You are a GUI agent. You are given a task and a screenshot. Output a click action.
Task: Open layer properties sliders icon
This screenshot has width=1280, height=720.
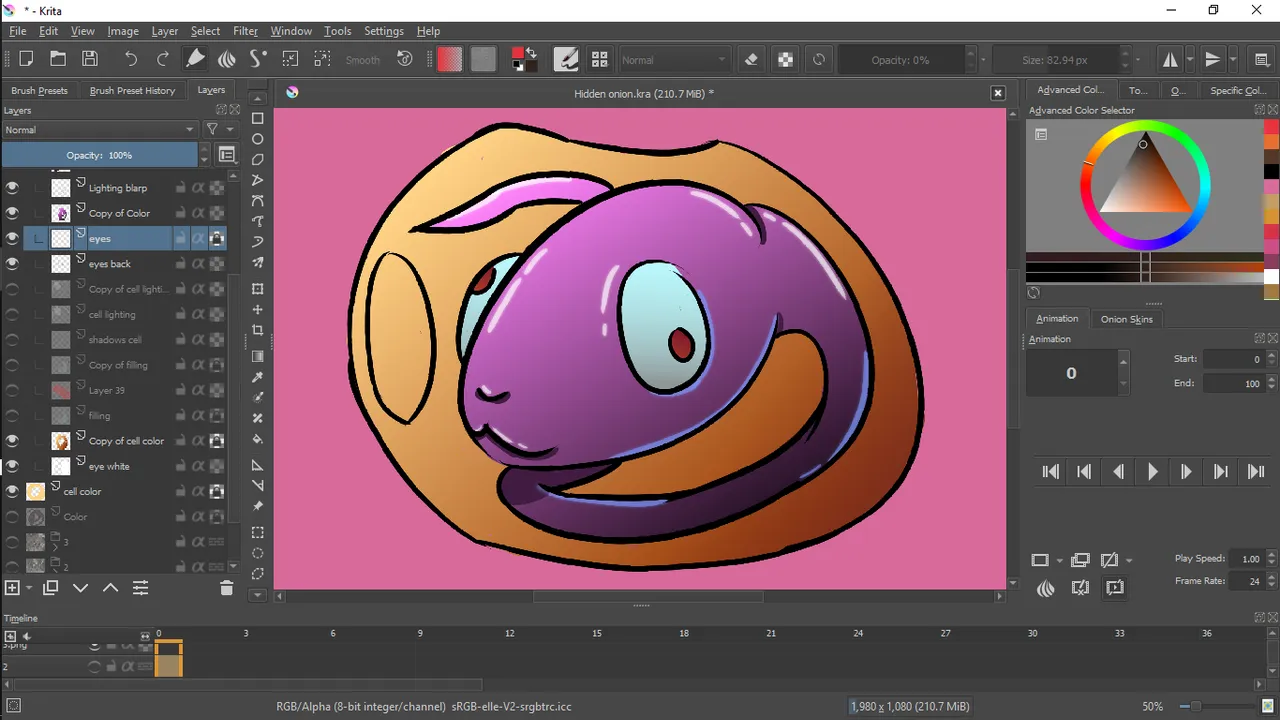140,588
